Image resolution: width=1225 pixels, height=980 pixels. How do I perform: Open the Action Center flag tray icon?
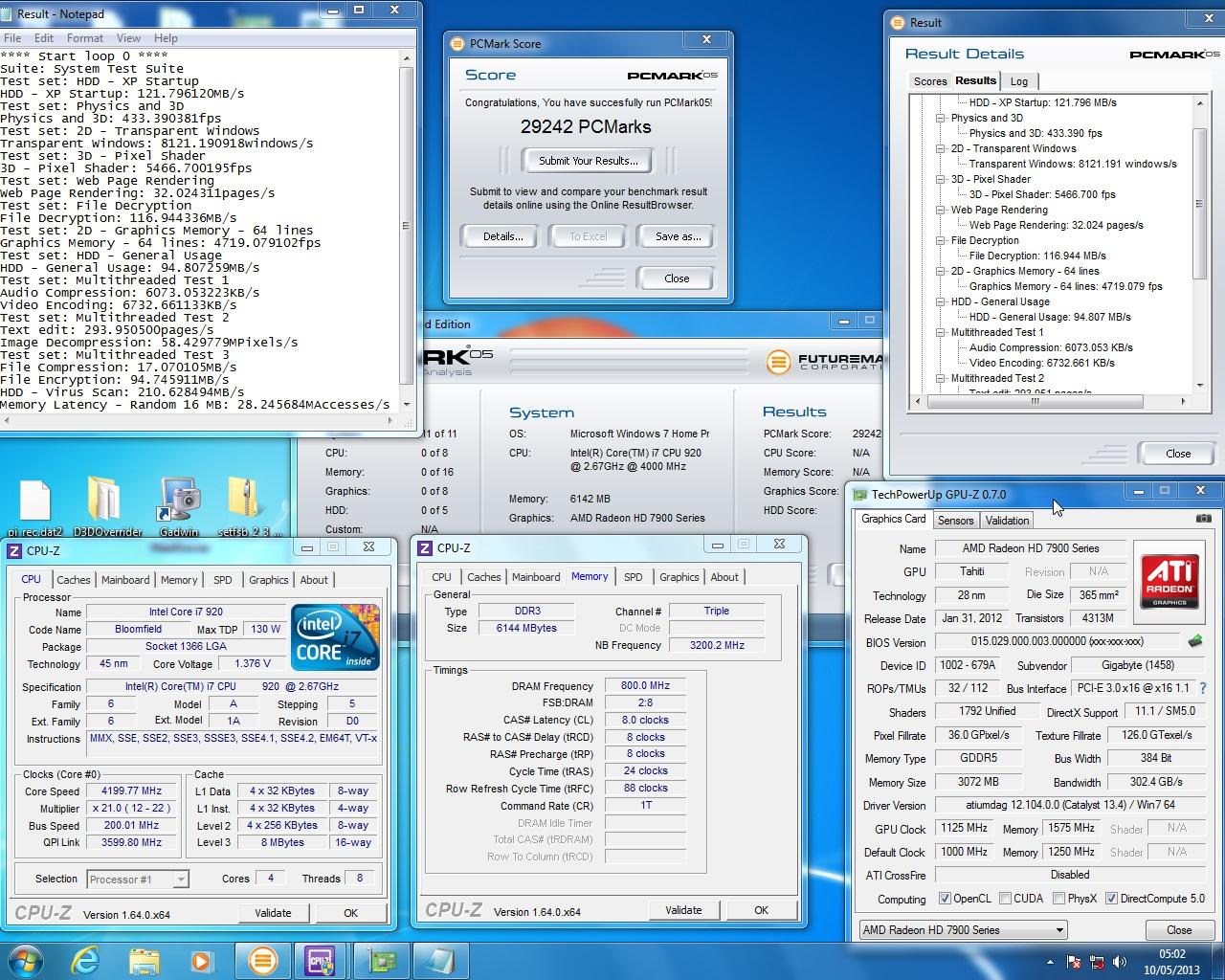tap(1074, 962)
